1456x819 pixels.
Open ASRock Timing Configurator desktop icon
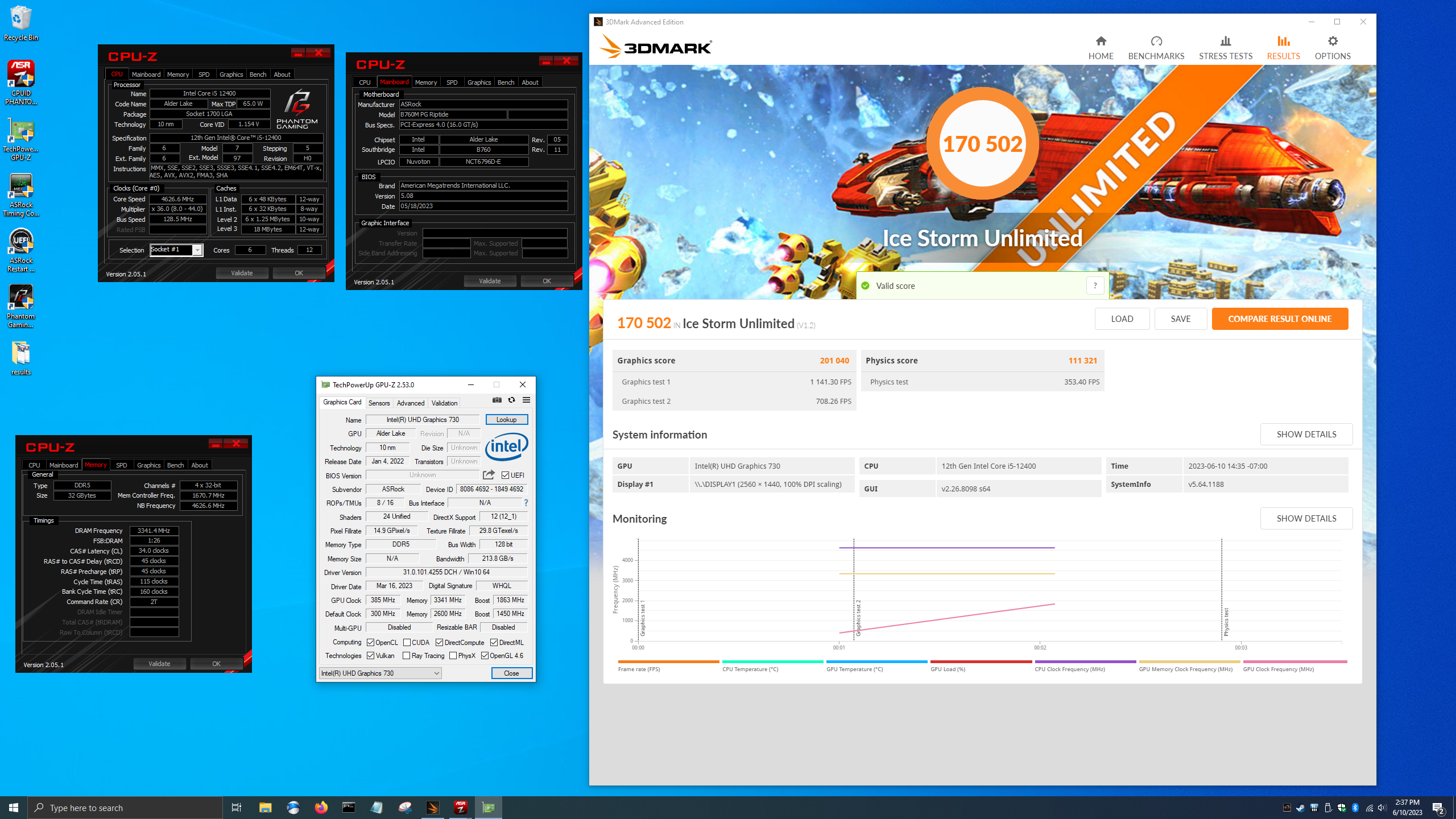(x=21, y=195)
